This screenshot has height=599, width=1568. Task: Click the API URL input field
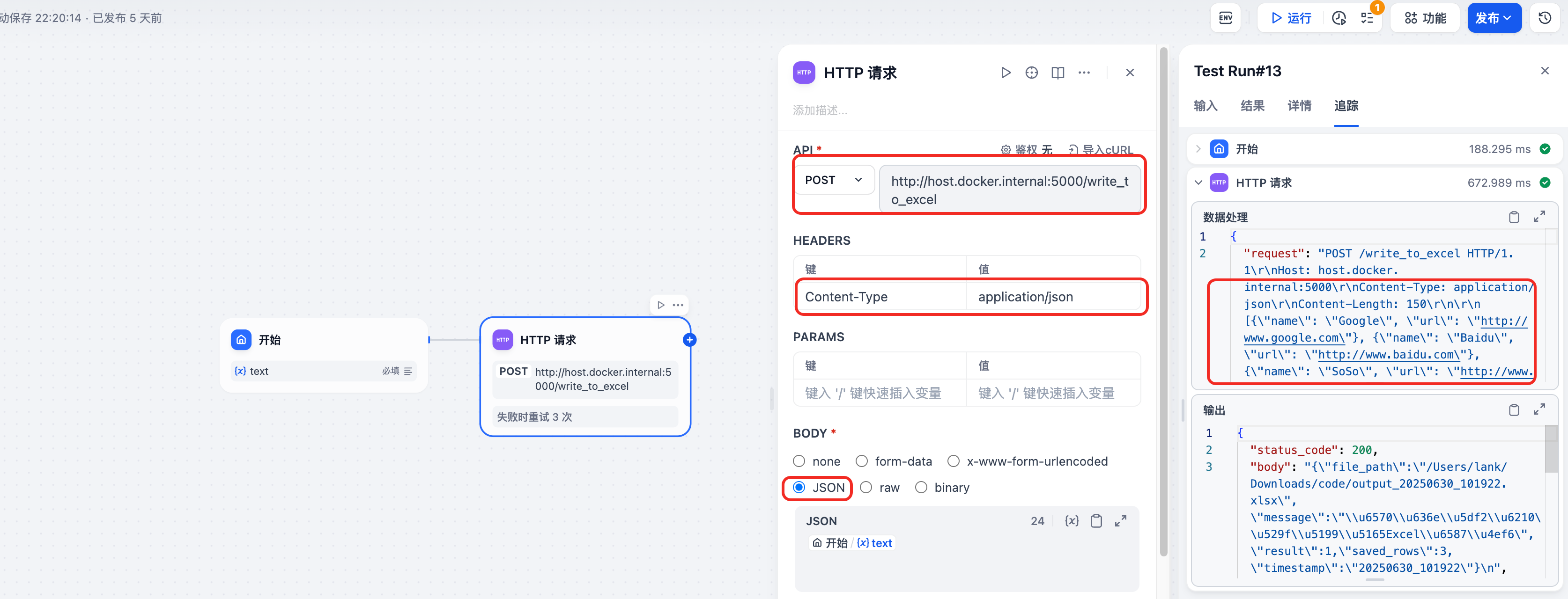point(1009,190)
